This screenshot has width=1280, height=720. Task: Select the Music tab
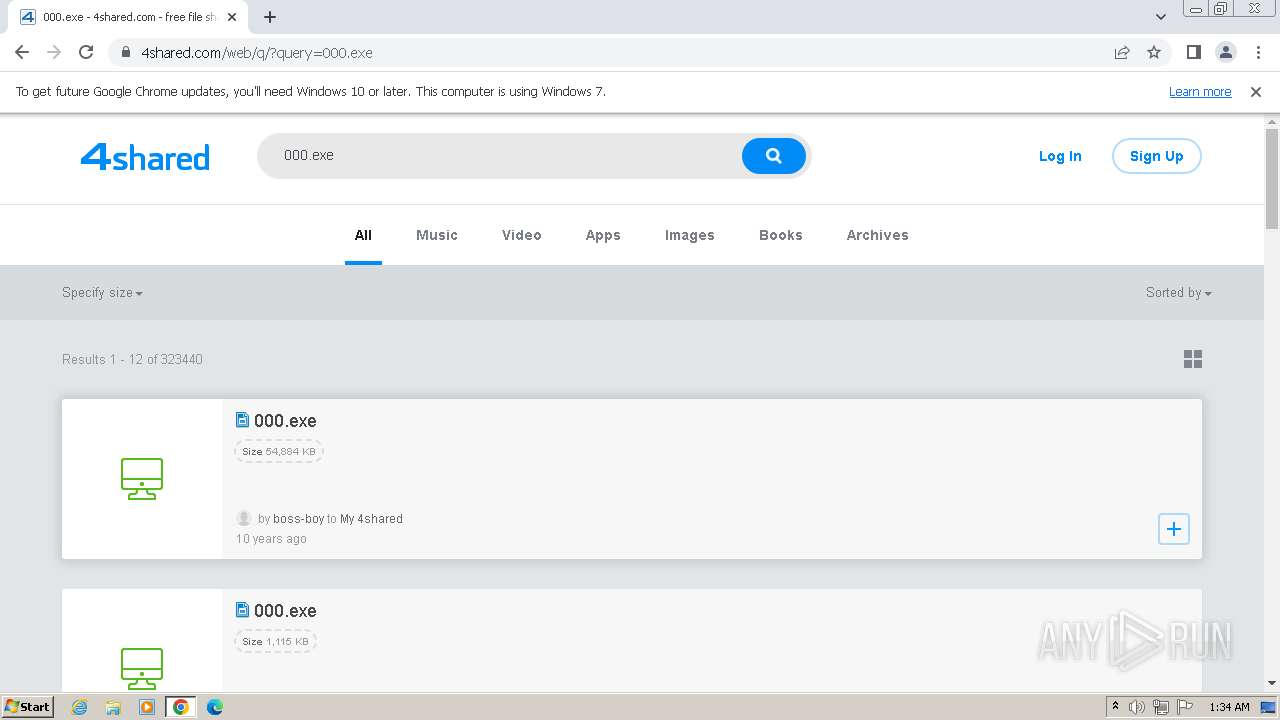(x=437, y=235)
